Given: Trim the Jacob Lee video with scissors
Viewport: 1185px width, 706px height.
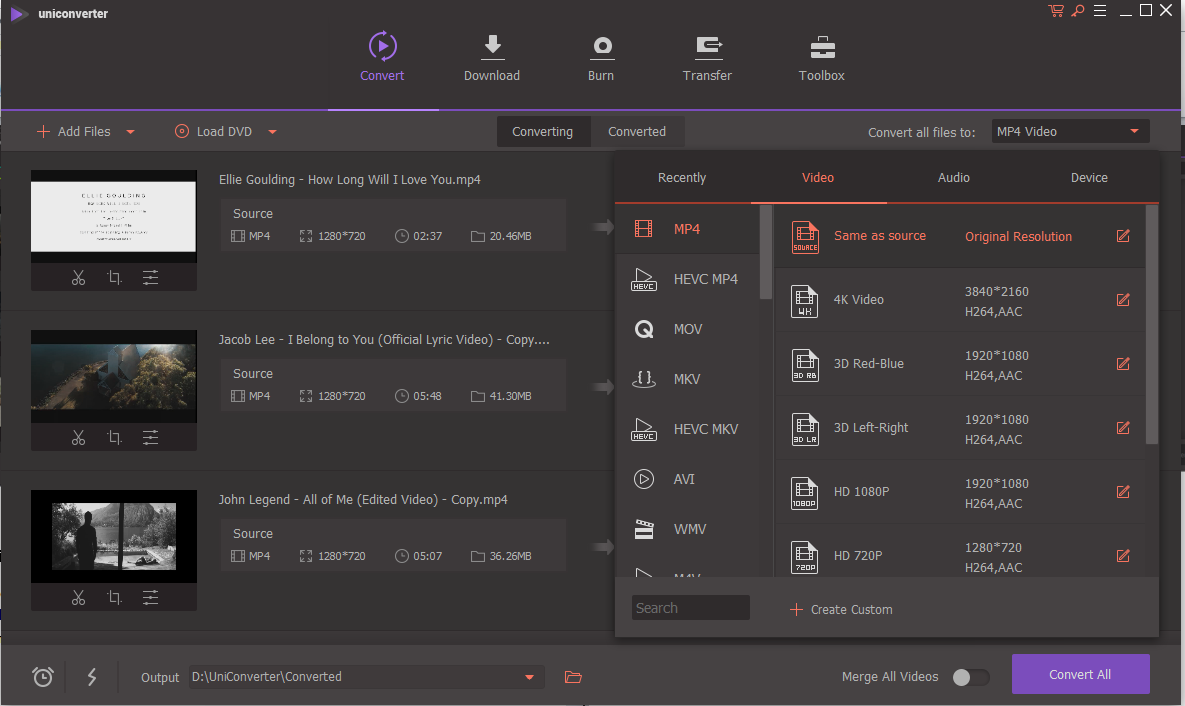Looking at the screenshot, I should (79, 438).
